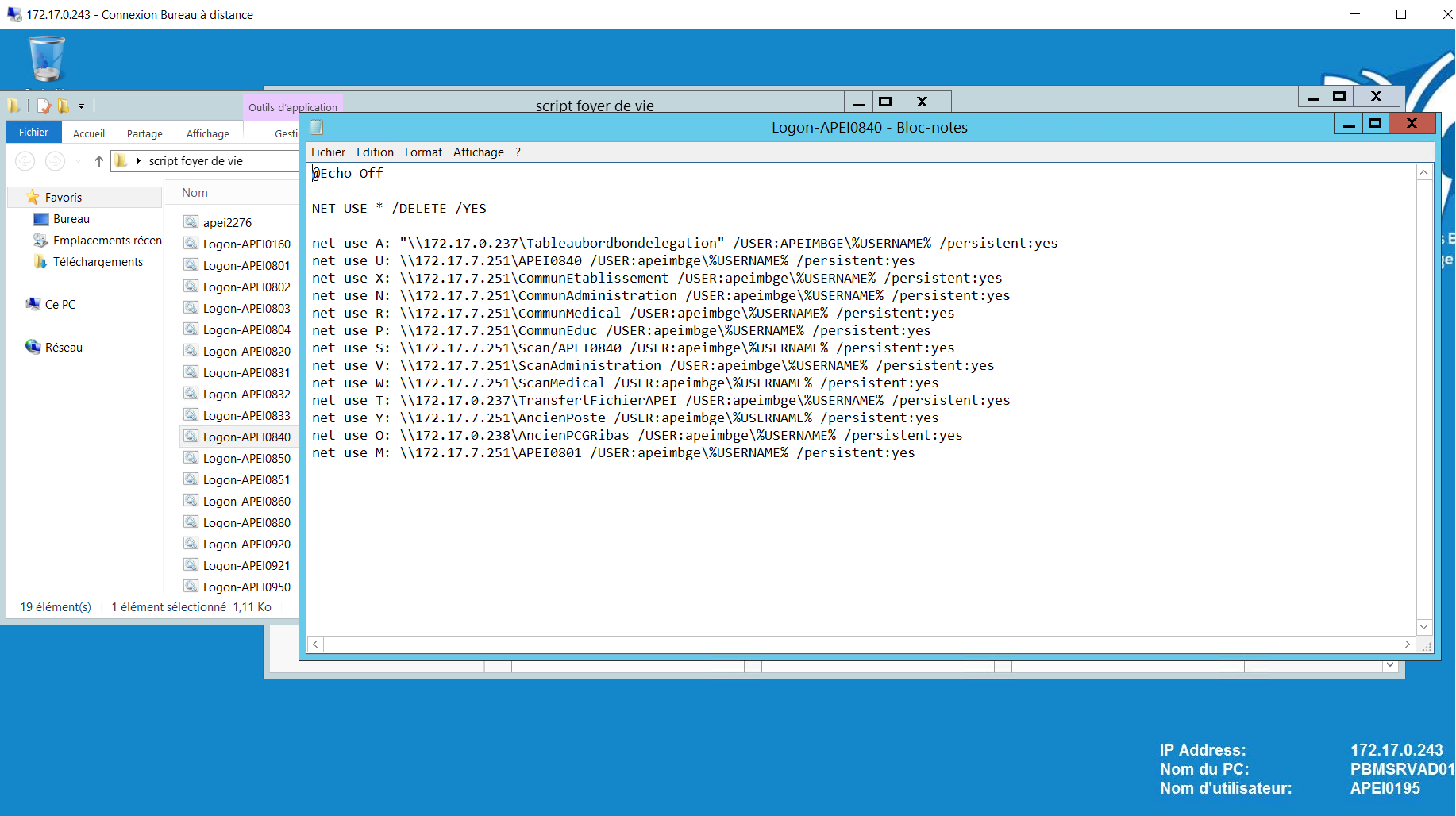Expand the quick access toolbar customization dropdown
Image resolution: width=1456 pixels, height=816 pixels.
[81, 106]
